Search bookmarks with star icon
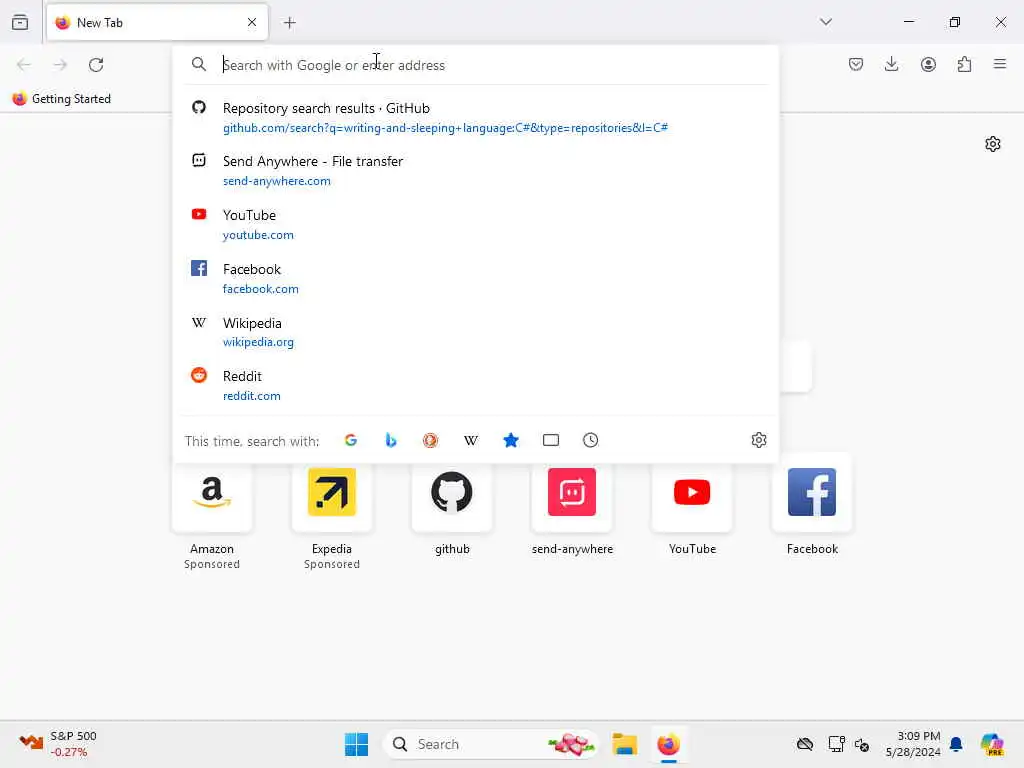This screenshot has height=768, width=1024. point(511,440)
